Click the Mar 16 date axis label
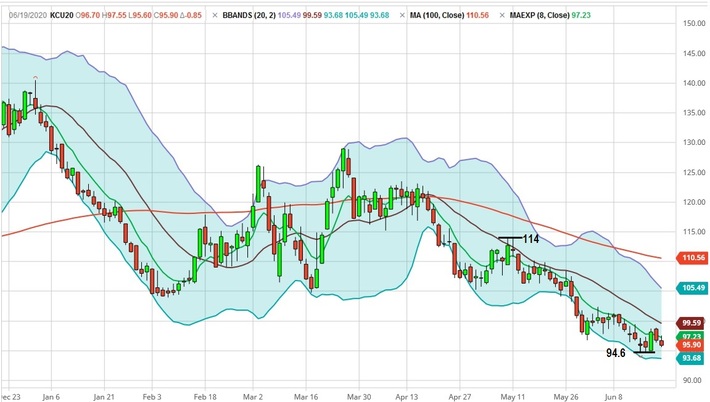The width and height of the screenshot is (710, 402). point(306,397)
